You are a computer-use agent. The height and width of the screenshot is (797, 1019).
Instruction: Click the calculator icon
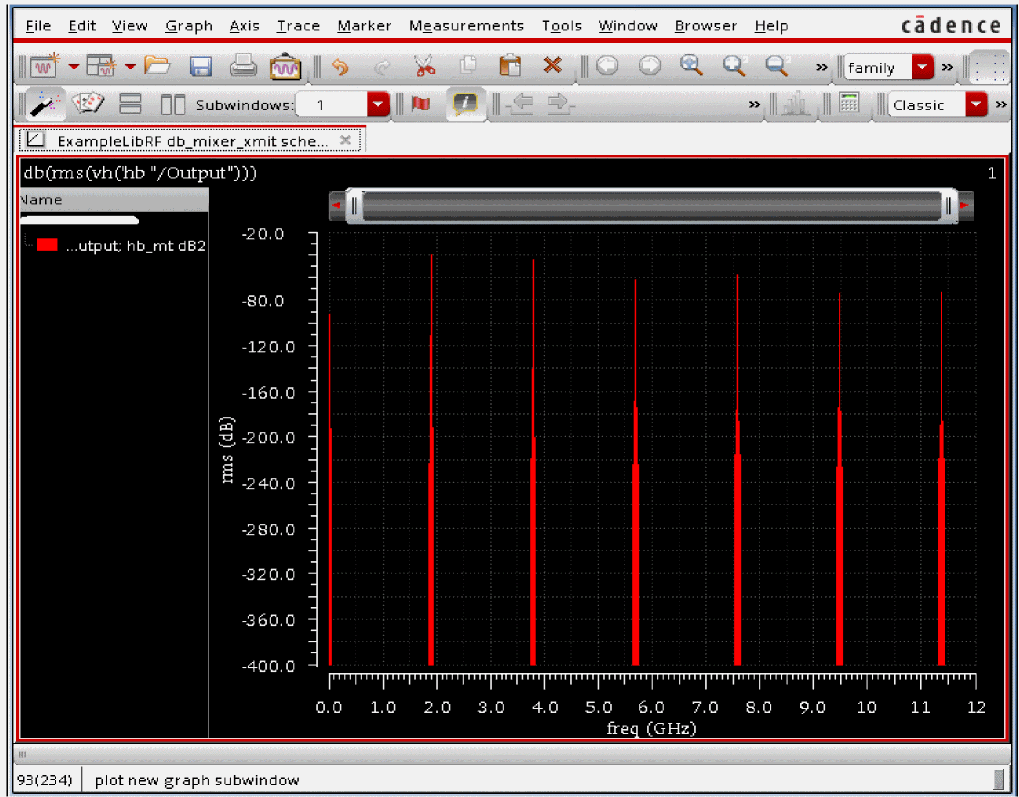coord(849,105)
